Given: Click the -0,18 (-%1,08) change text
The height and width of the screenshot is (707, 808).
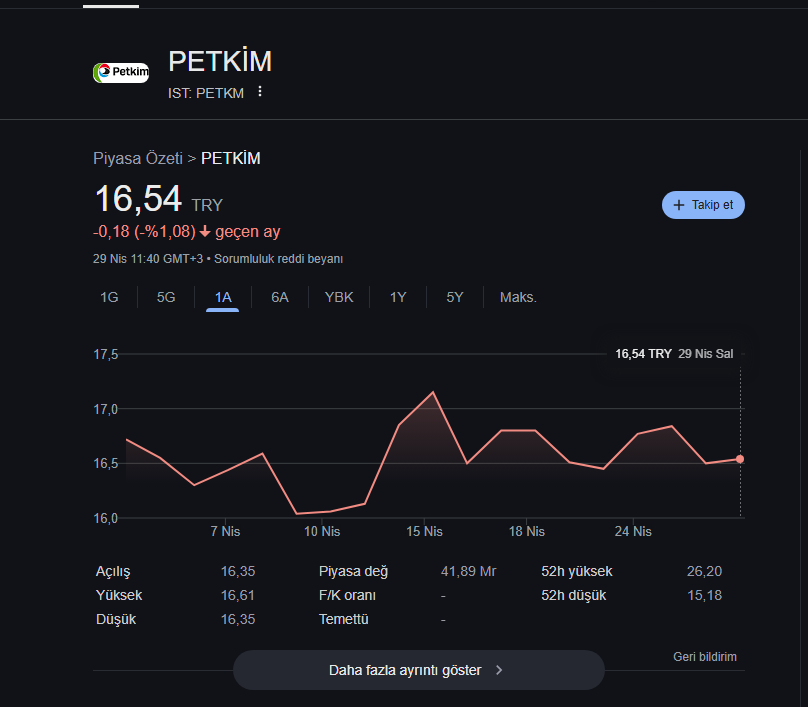Looking at the screenshot, I should 144,231.
